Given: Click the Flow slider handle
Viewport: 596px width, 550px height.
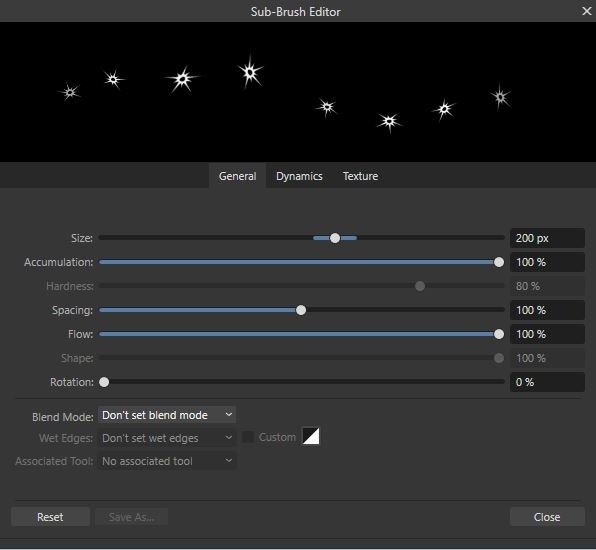Looking at the screenshot, I should click(499, 334).
